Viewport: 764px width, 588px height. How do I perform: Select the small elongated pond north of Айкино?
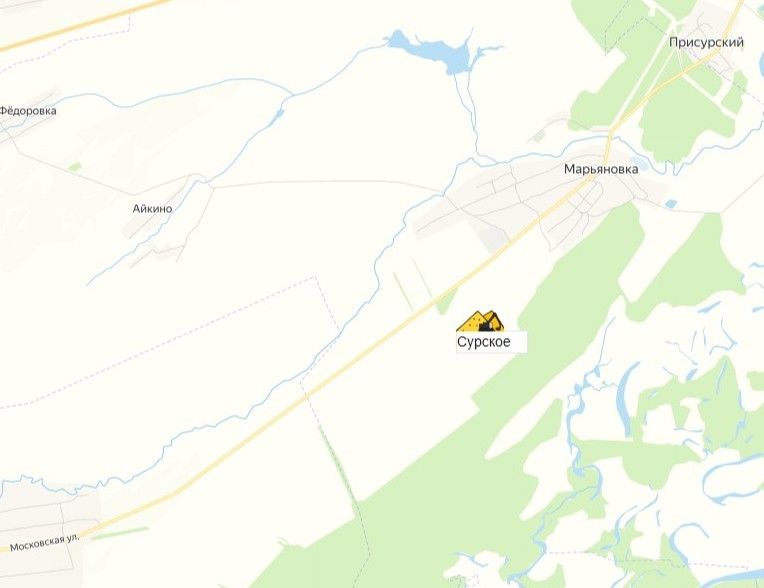point(279,114)
